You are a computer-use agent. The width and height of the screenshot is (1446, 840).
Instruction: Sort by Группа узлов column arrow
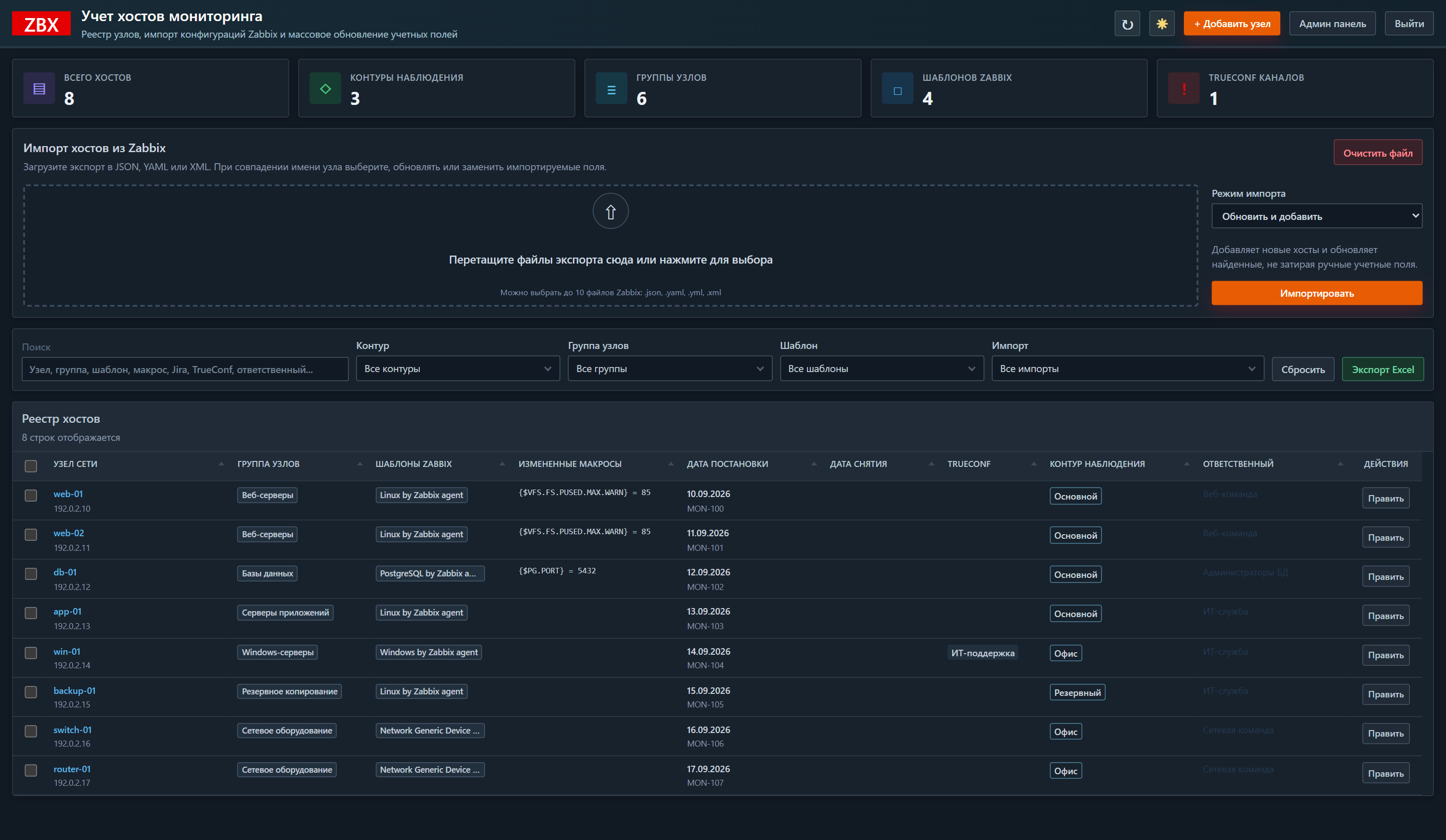360,464
